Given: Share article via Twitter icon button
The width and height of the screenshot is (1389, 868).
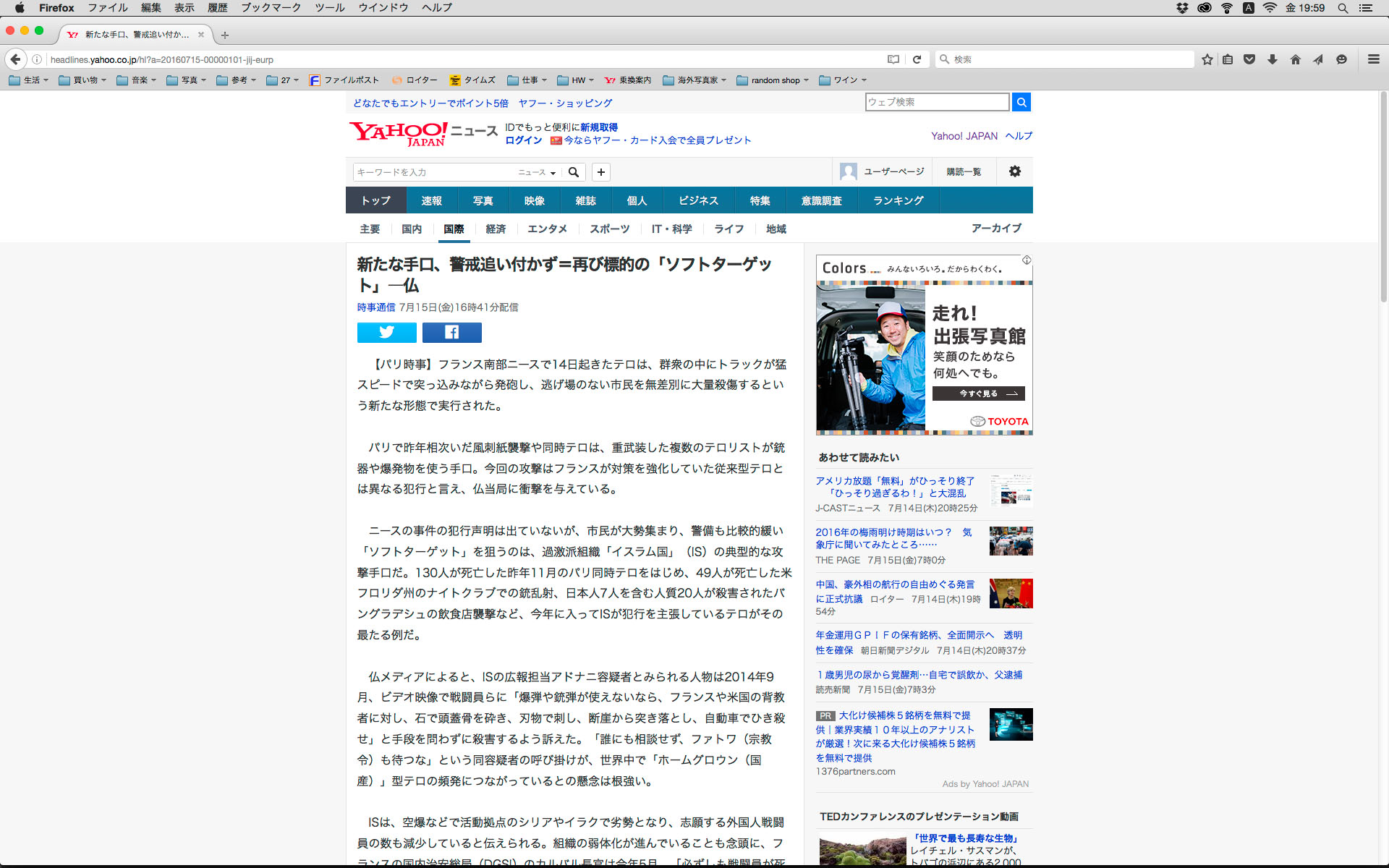Looking at the screenshot, I should click(x=386, y=332).
